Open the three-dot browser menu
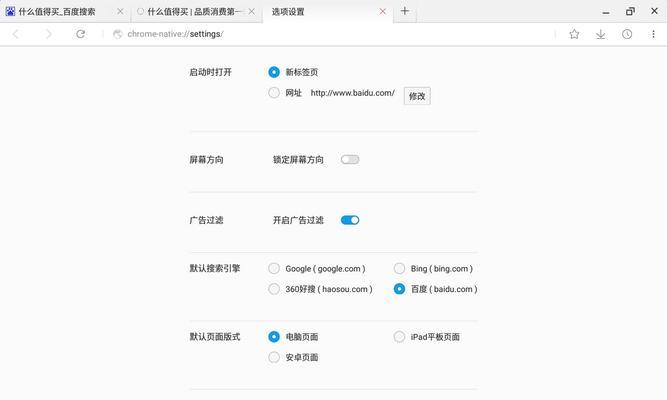 click(653, 34)
